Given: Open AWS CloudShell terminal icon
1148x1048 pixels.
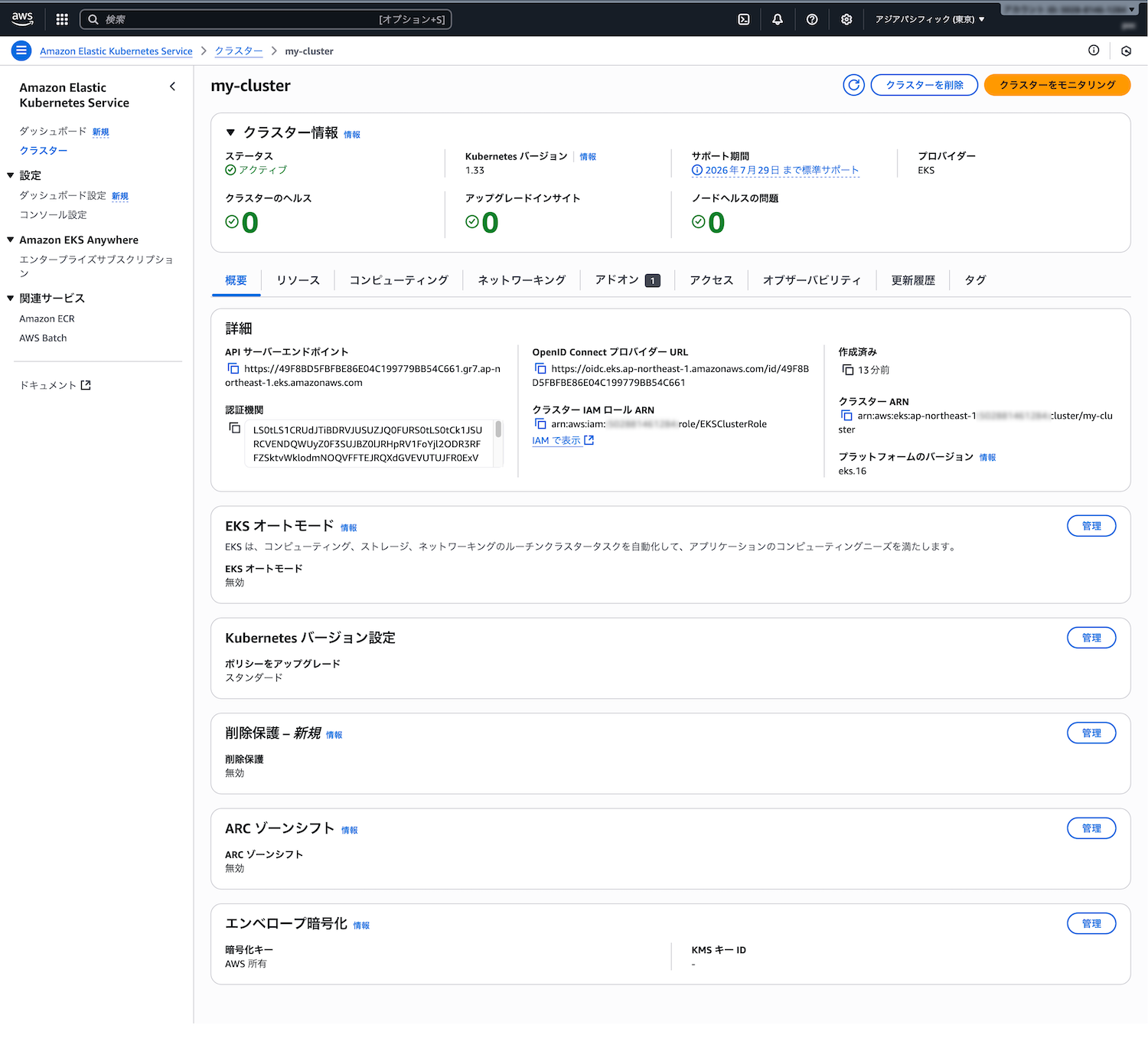Looking at the screenshot, I should [743, 19].
